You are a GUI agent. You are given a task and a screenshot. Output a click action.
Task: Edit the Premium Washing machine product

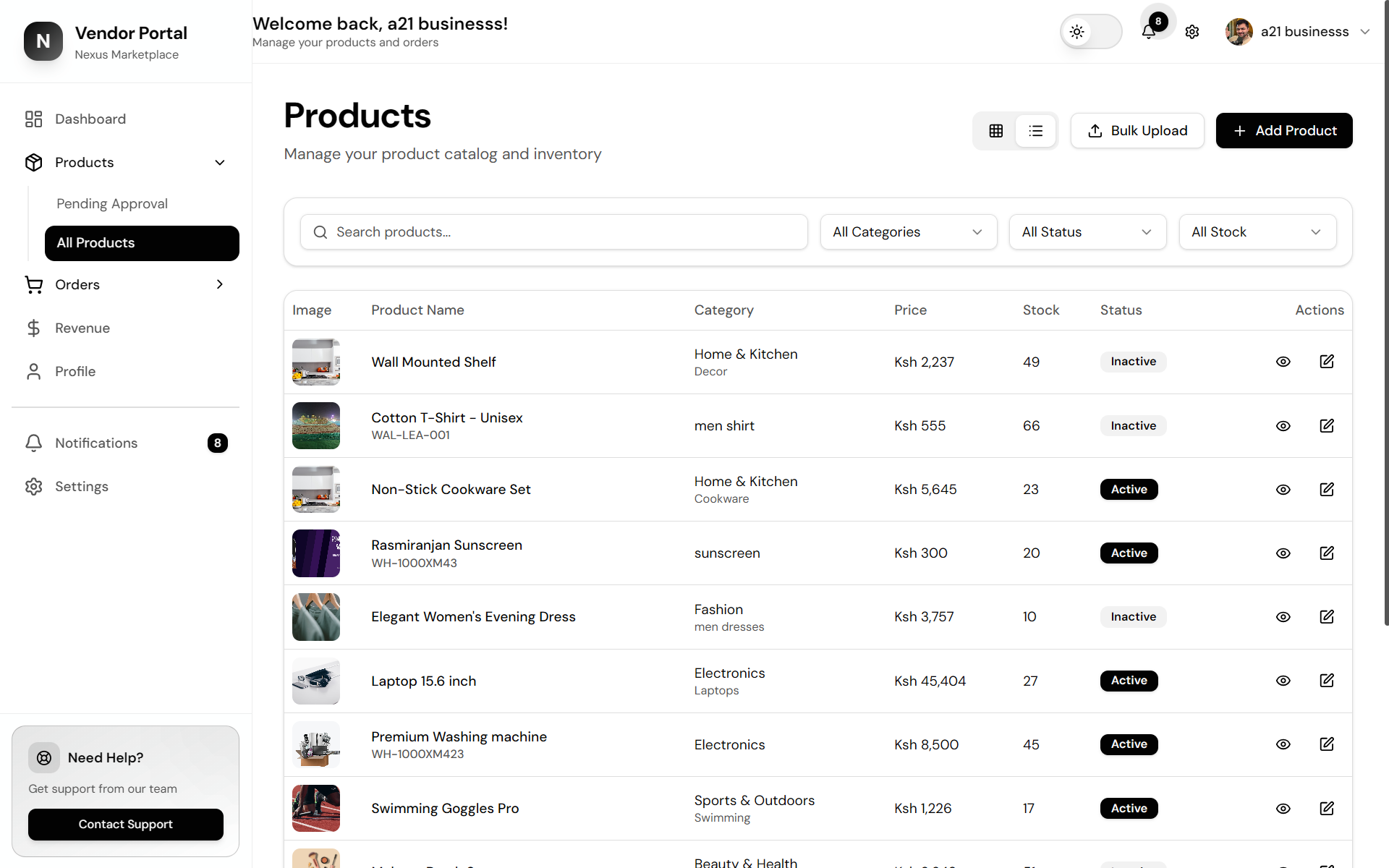point(1327,744)
